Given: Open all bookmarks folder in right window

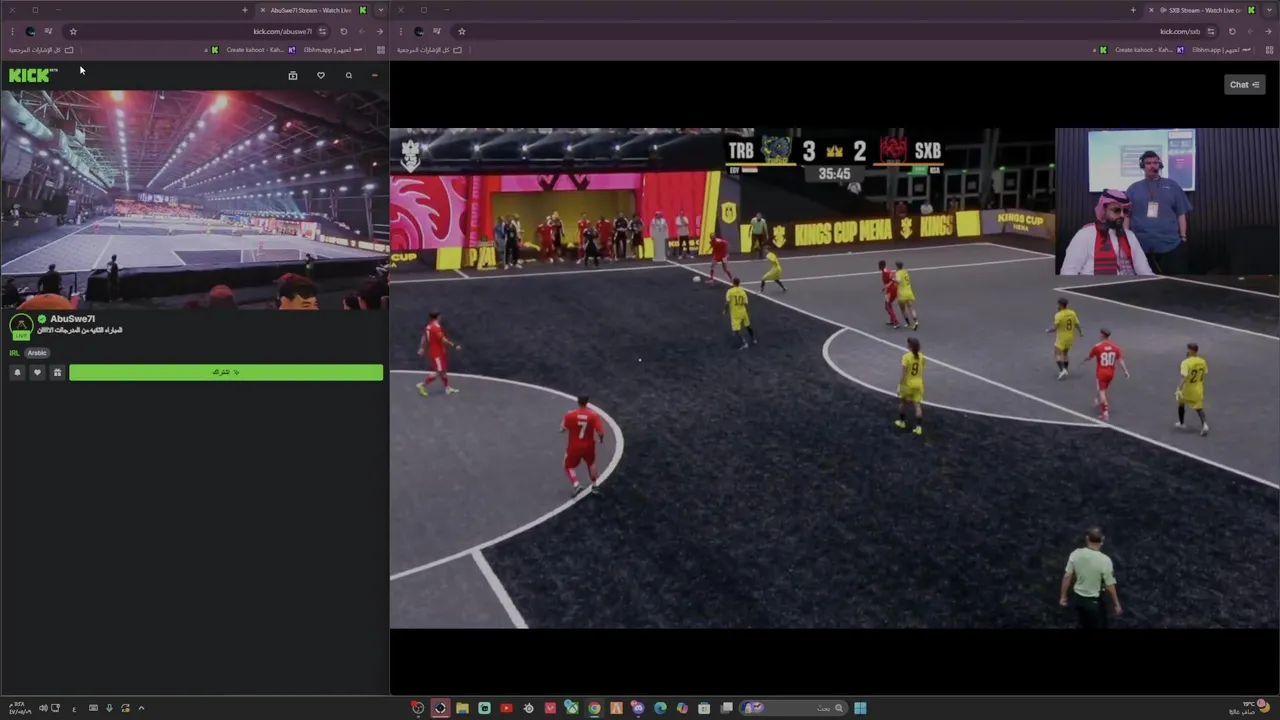Looking at the screenshot, I should [x=429, y=50].
